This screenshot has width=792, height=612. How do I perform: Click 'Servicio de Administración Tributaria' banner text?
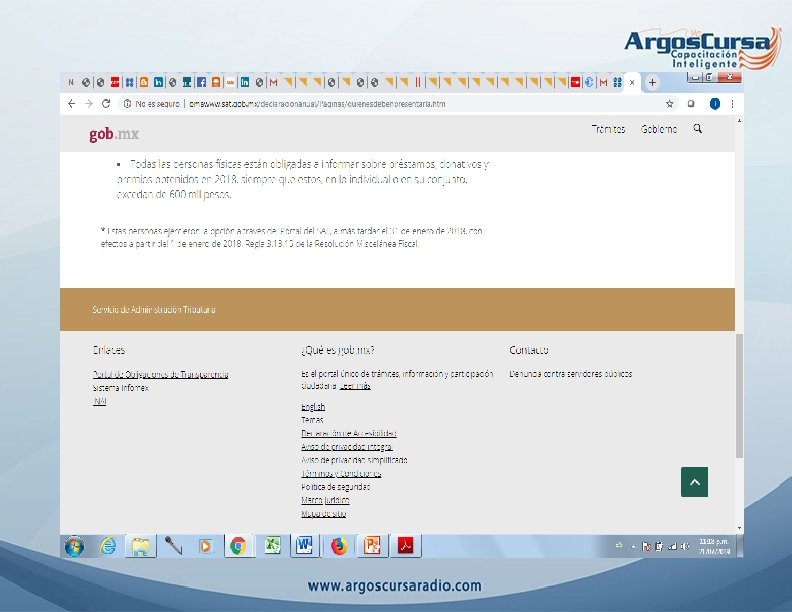[154, 310]
